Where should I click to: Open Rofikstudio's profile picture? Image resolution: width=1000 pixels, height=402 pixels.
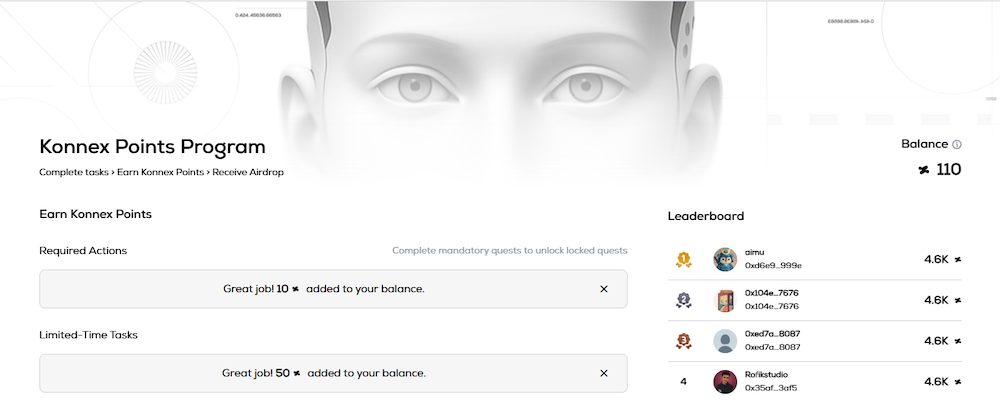[x=725, y=381]
